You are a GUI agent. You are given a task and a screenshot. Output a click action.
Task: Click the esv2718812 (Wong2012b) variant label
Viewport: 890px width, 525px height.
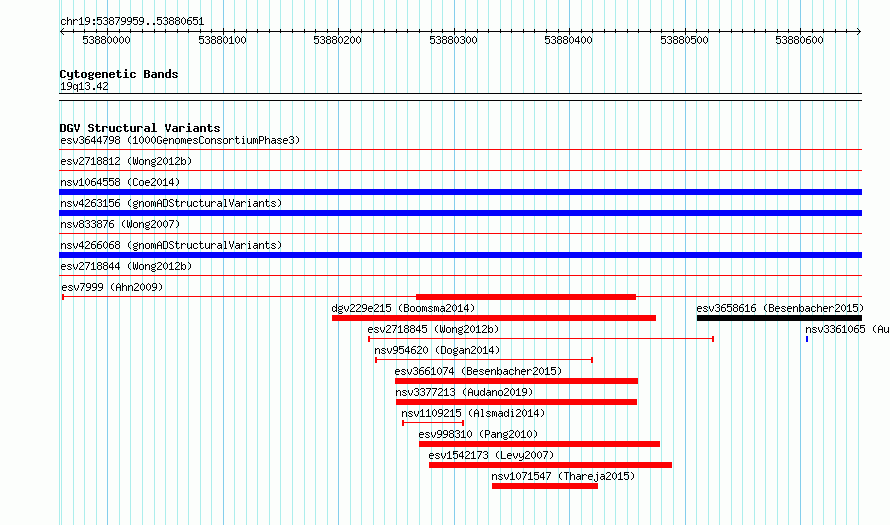coord(126,161)
